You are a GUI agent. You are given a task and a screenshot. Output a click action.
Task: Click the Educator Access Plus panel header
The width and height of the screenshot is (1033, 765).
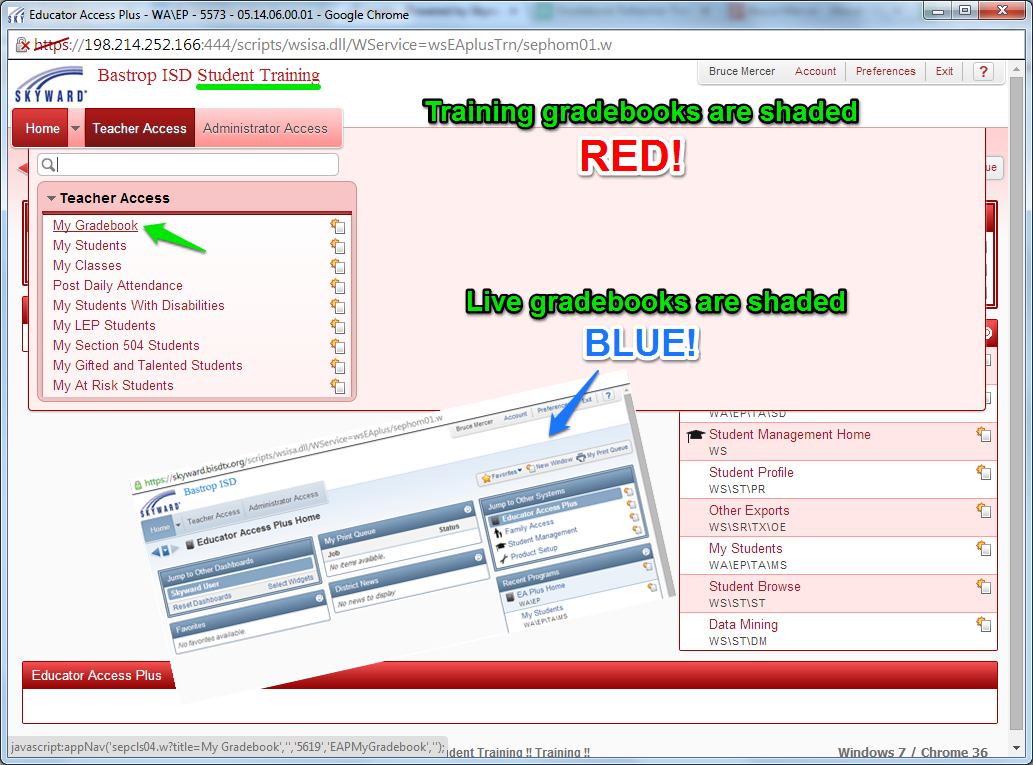click(510, 675)
